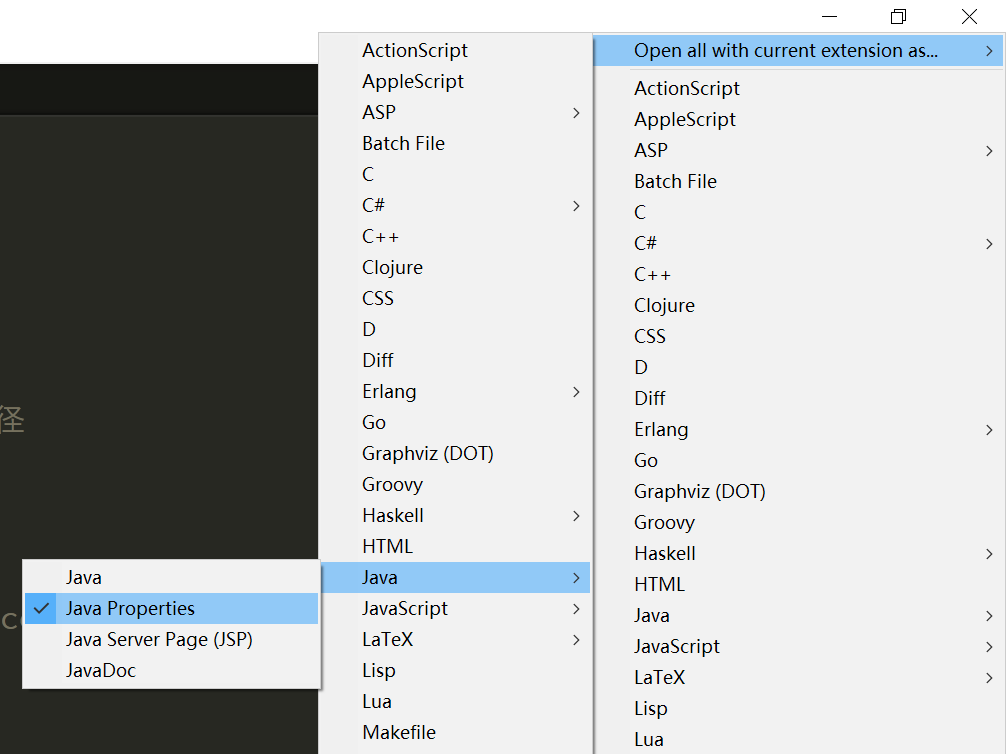Image resolution: width=1006 pixels, height=754 pixels.
Task: Expand ASP below the 'Open all…' header
Action: (x=798, y=150)
